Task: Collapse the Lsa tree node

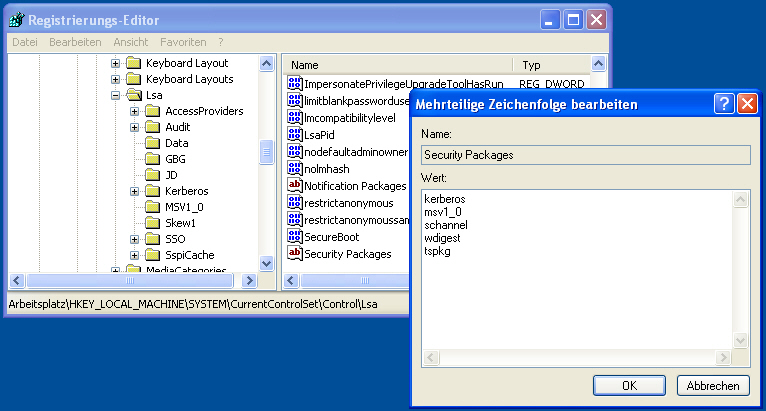Action: coord(116,95)
